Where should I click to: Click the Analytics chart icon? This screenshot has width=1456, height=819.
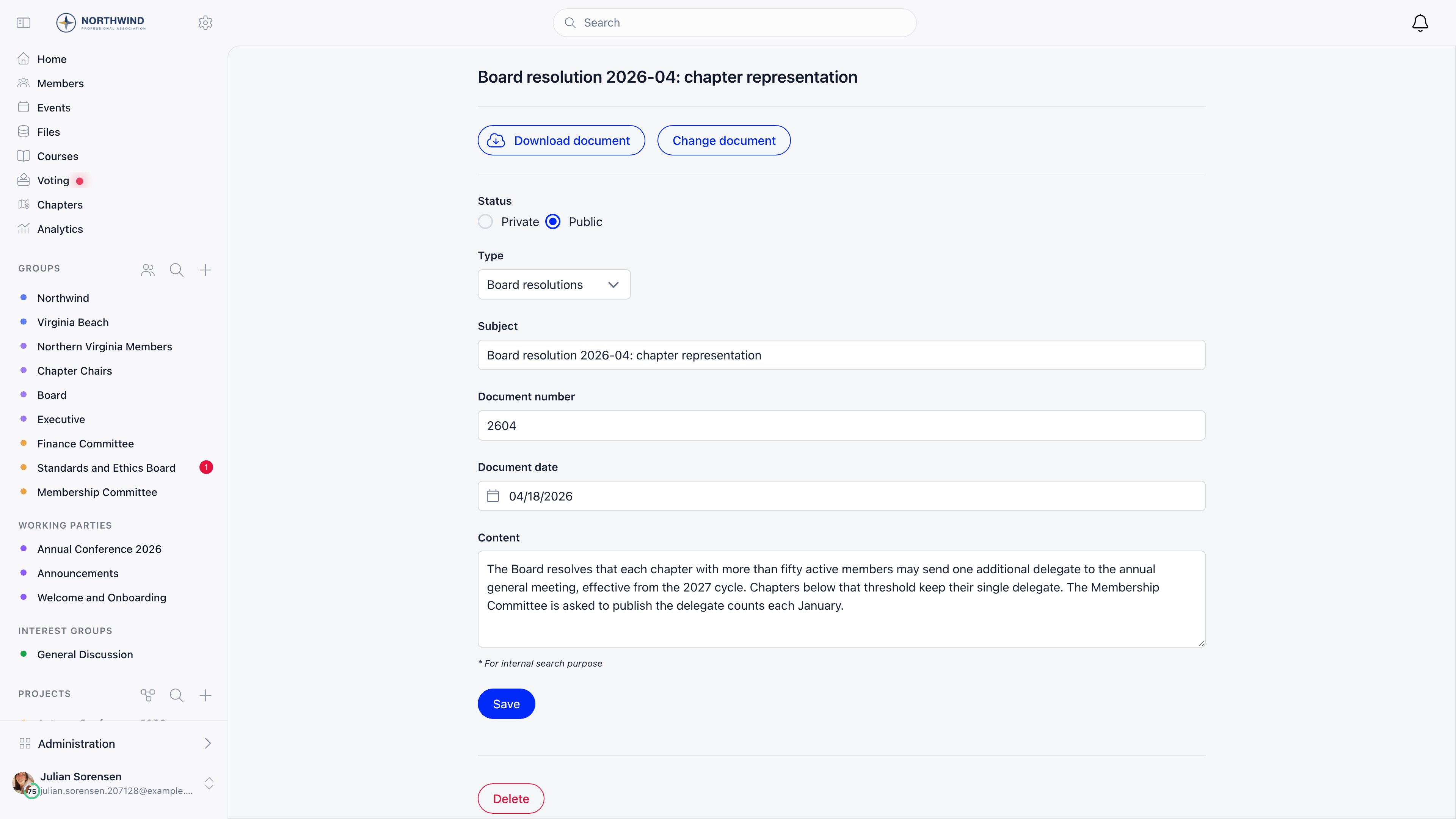click(x=23, y=229)
